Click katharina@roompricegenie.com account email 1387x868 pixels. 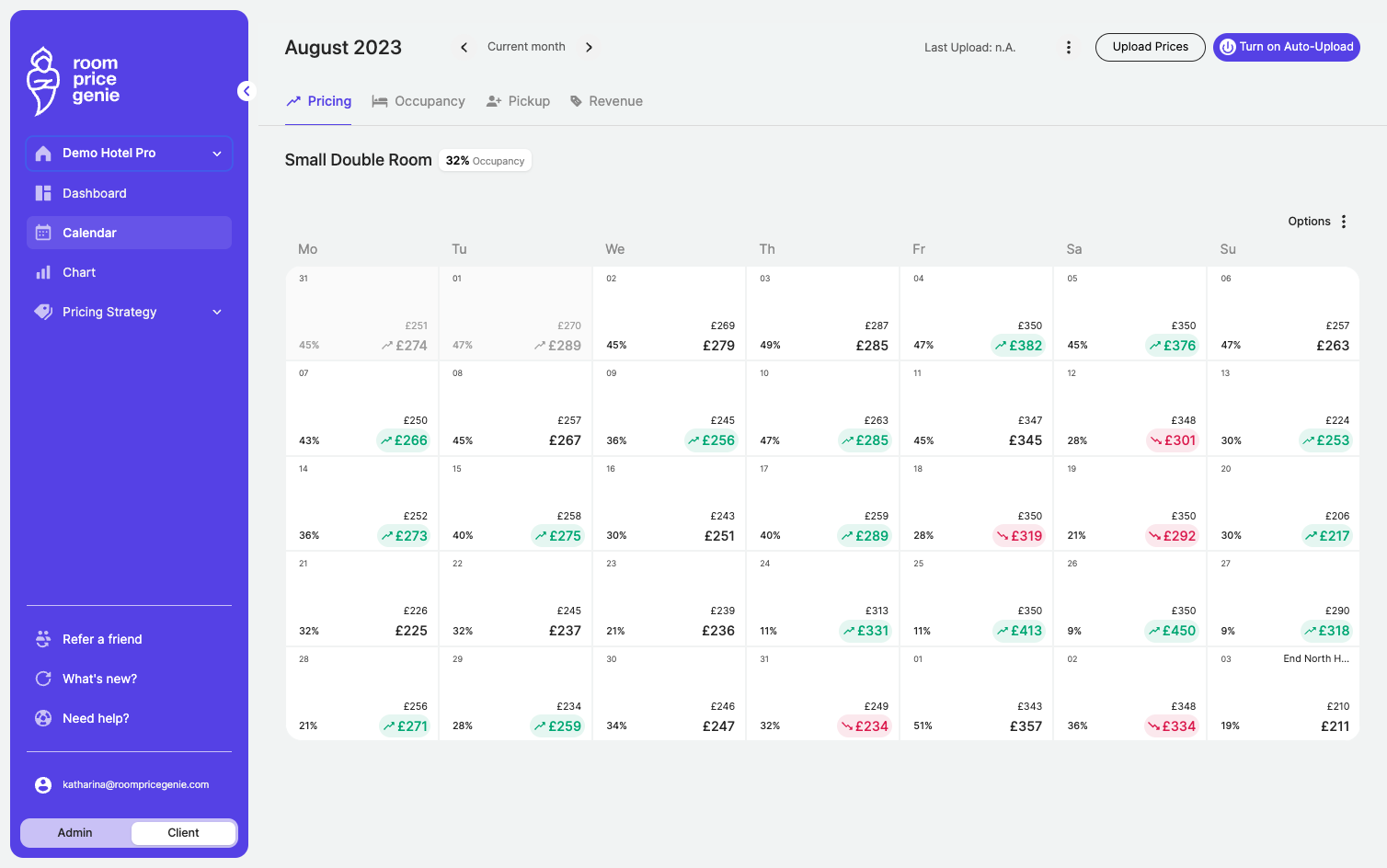[135, 785]
